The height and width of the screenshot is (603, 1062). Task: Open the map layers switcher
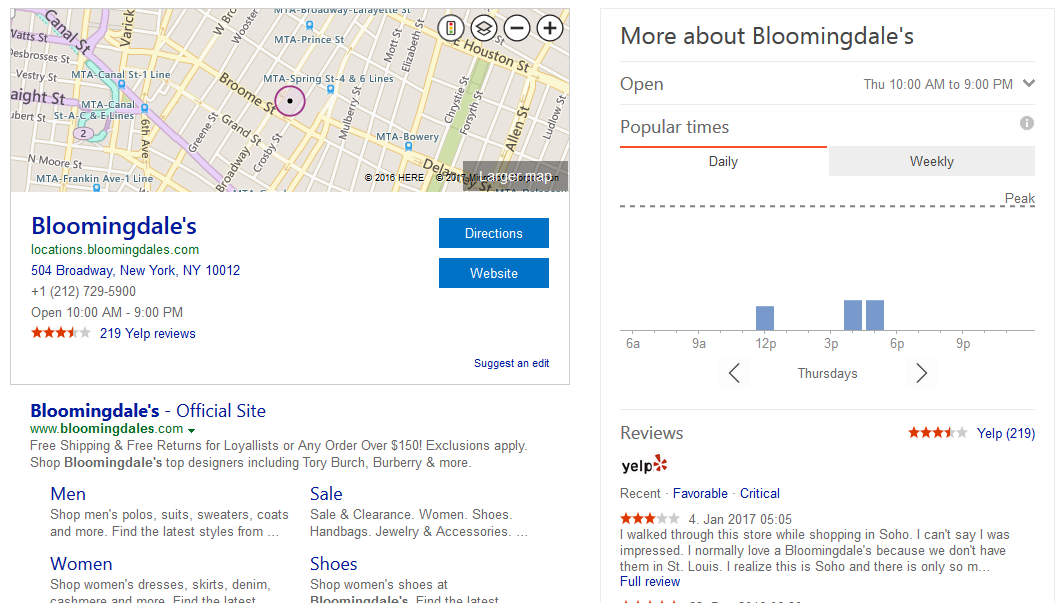[x=484, y=28]
